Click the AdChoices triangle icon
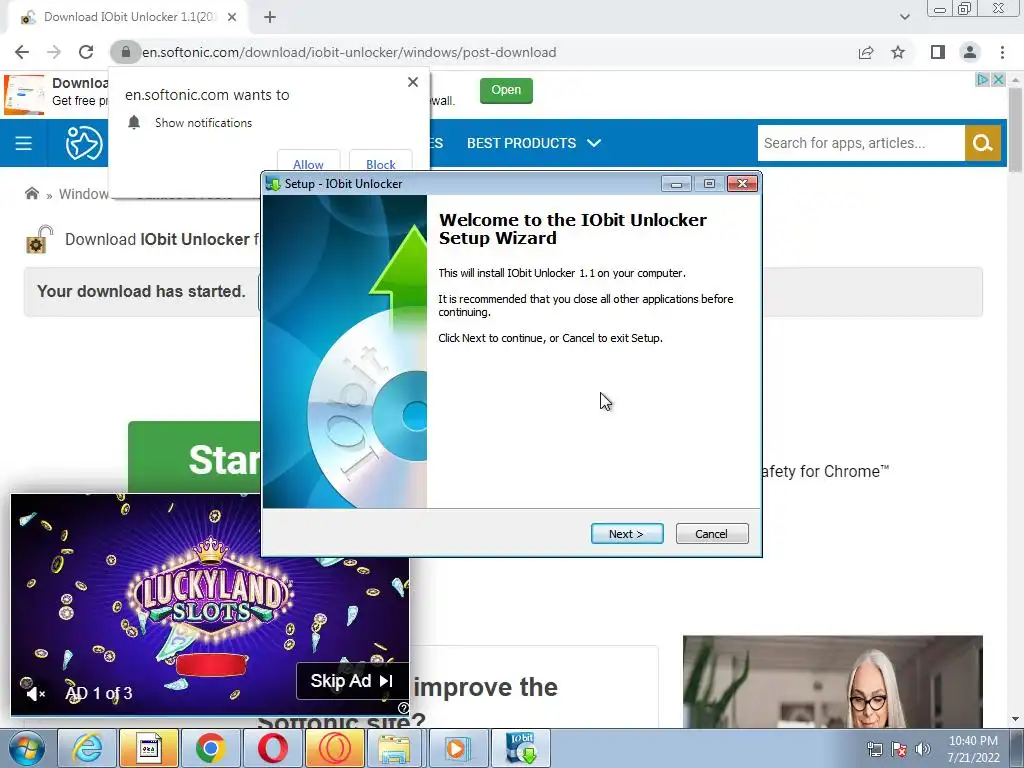 [x=983, y=80]
